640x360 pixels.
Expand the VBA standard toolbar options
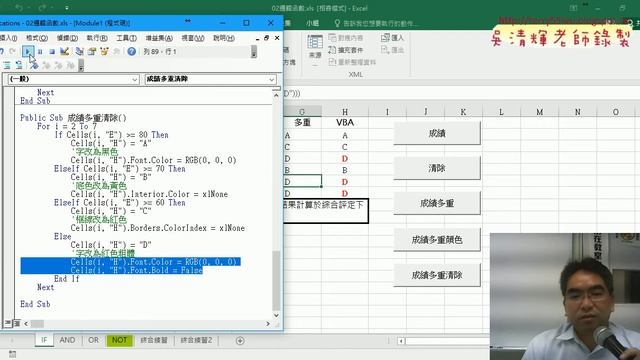[254, 52]
